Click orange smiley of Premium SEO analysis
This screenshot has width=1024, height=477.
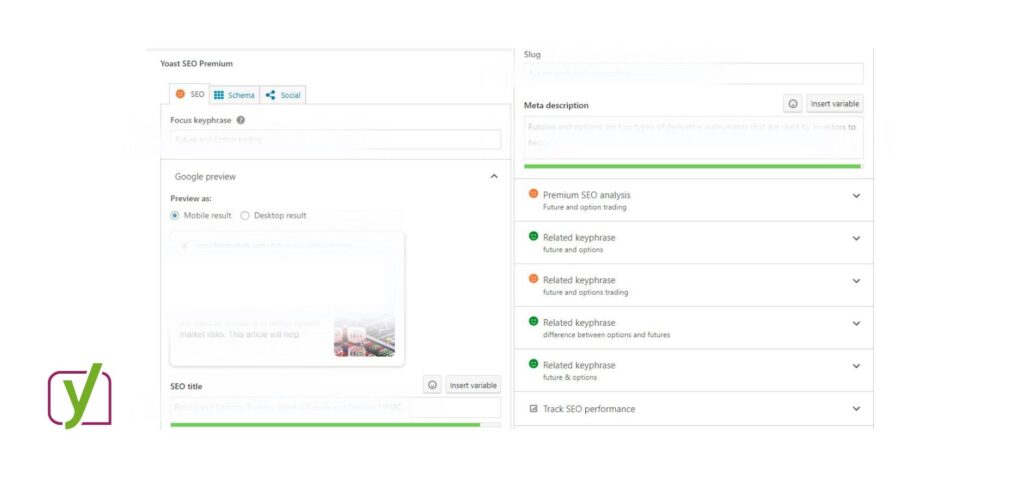[534, 194]
